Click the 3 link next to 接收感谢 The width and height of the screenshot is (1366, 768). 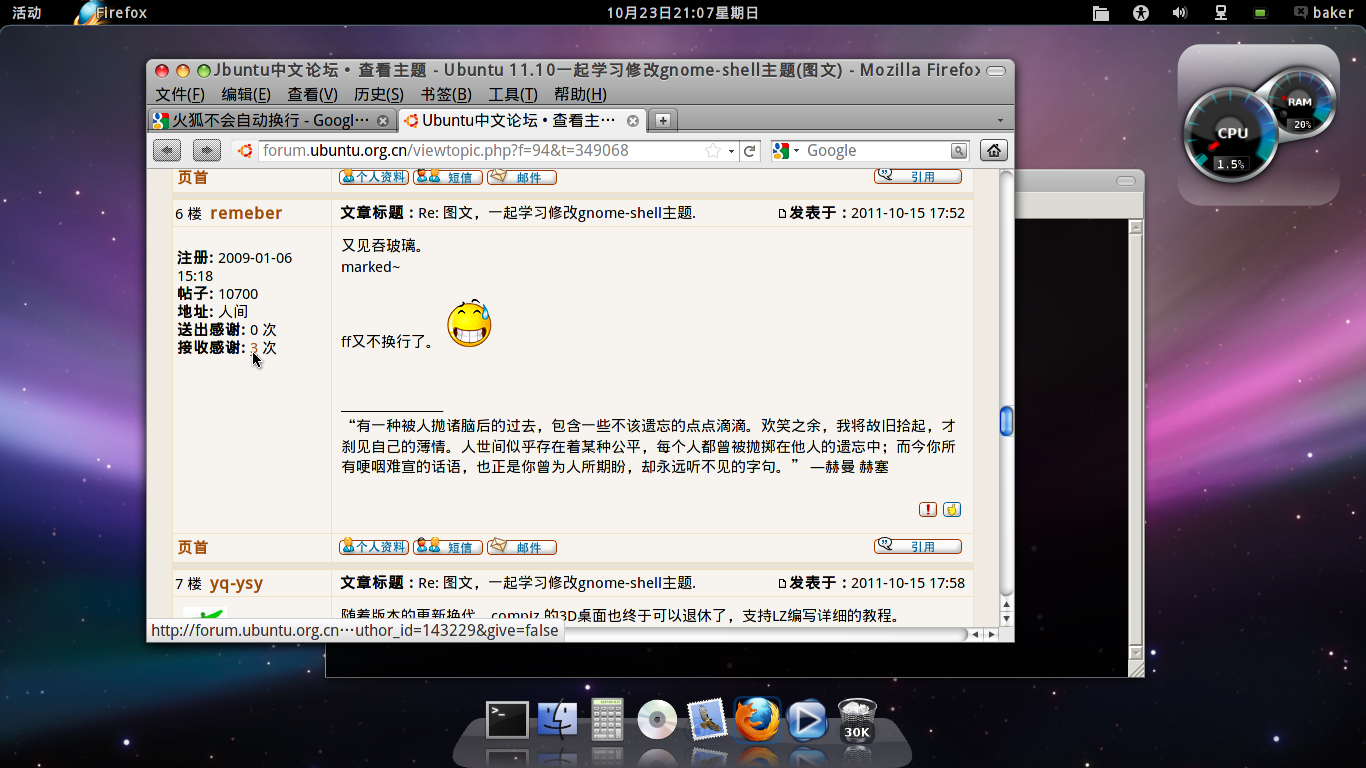tap(254, 348)
